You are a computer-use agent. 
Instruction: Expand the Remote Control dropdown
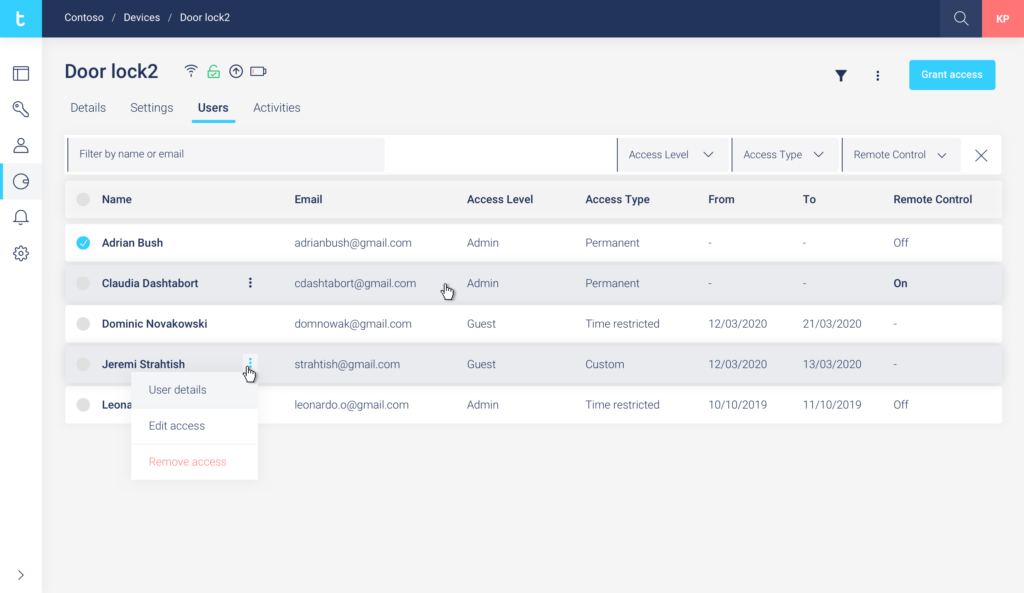pyautogui.click(x=901, y=155)
